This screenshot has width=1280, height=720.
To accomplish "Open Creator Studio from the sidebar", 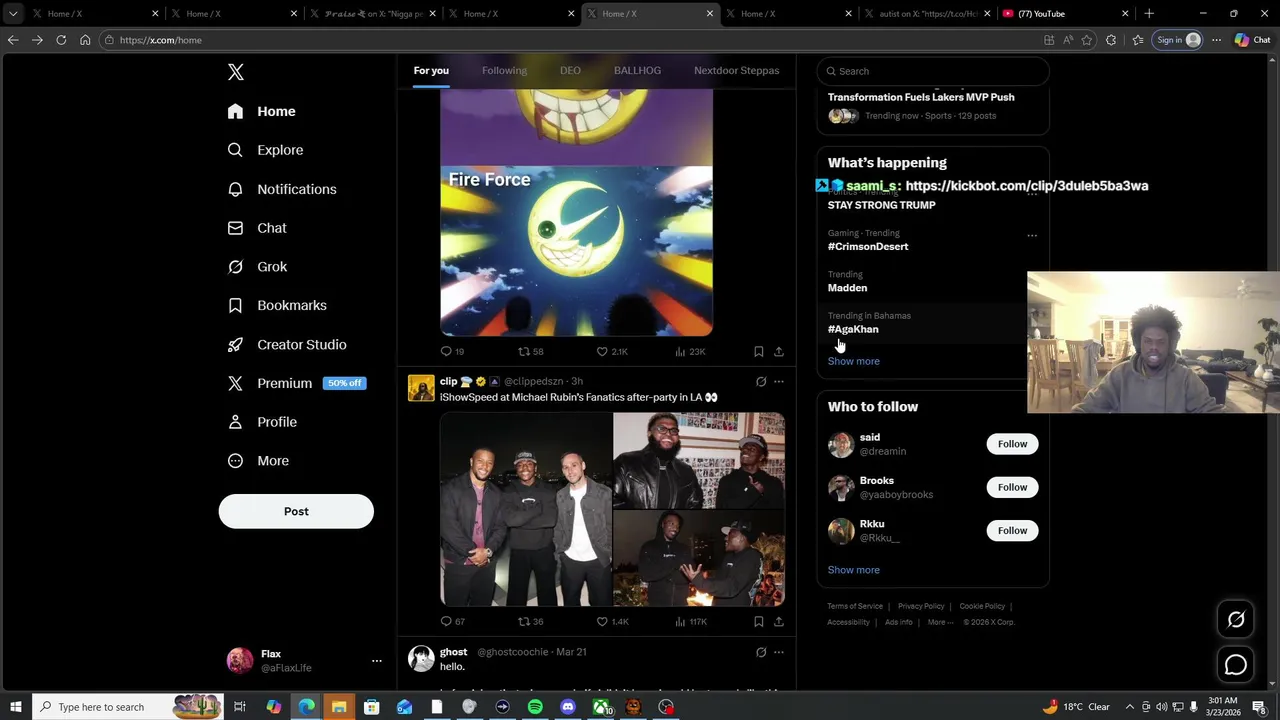I will tap(288, 344).
